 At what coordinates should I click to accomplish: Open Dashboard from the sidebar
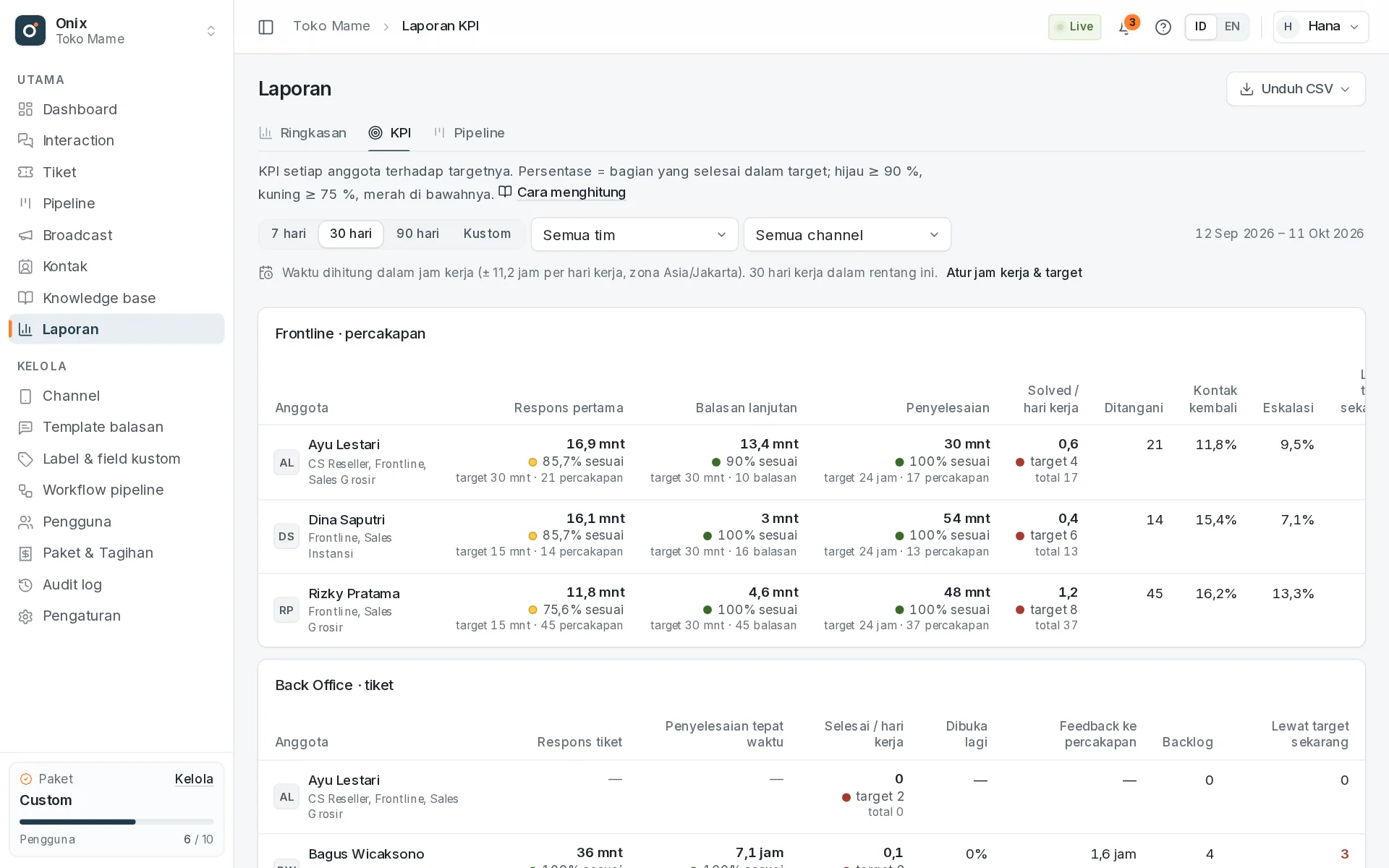pos(116,109)
